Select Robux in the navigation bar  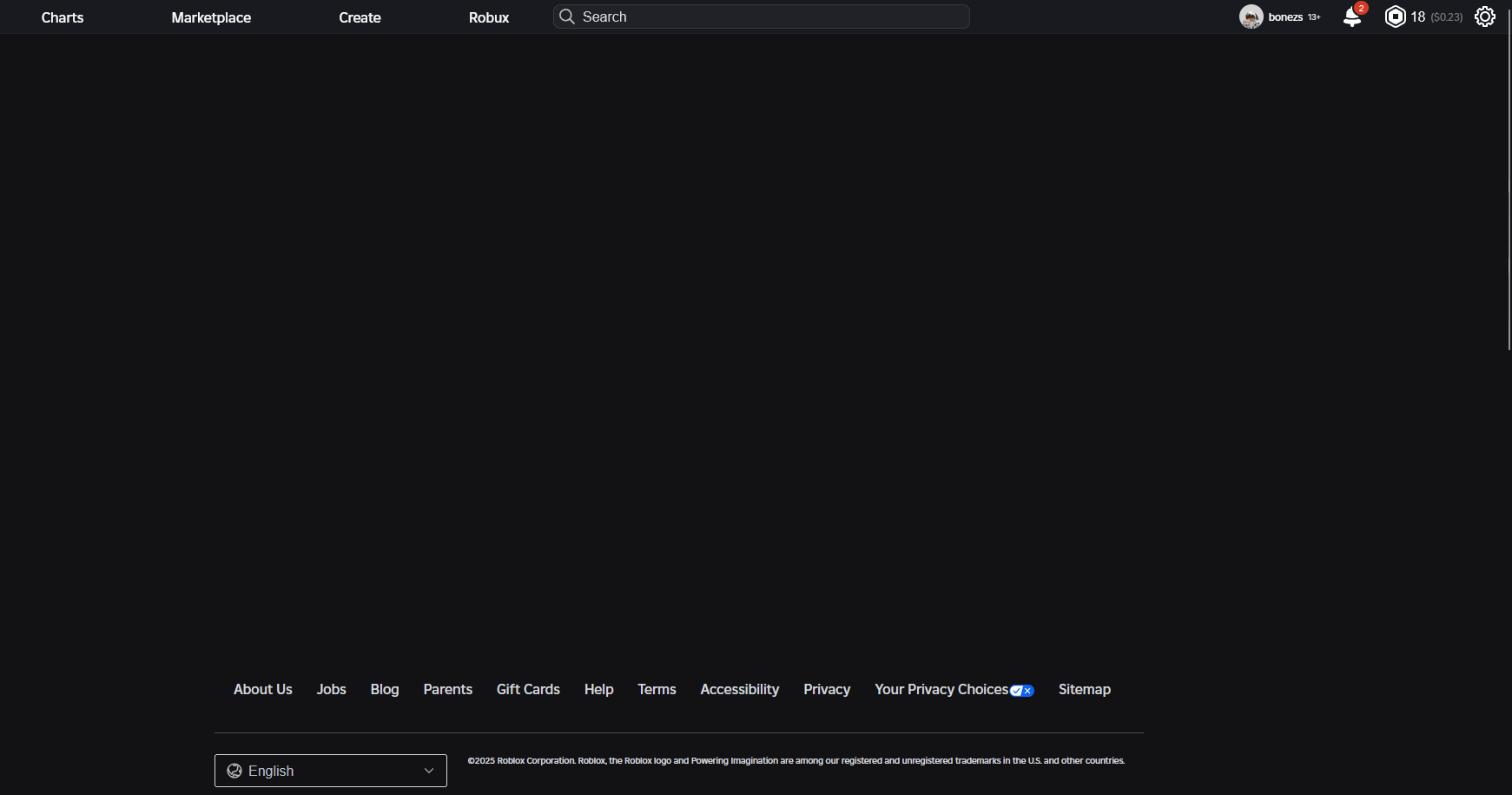(489, 17)
